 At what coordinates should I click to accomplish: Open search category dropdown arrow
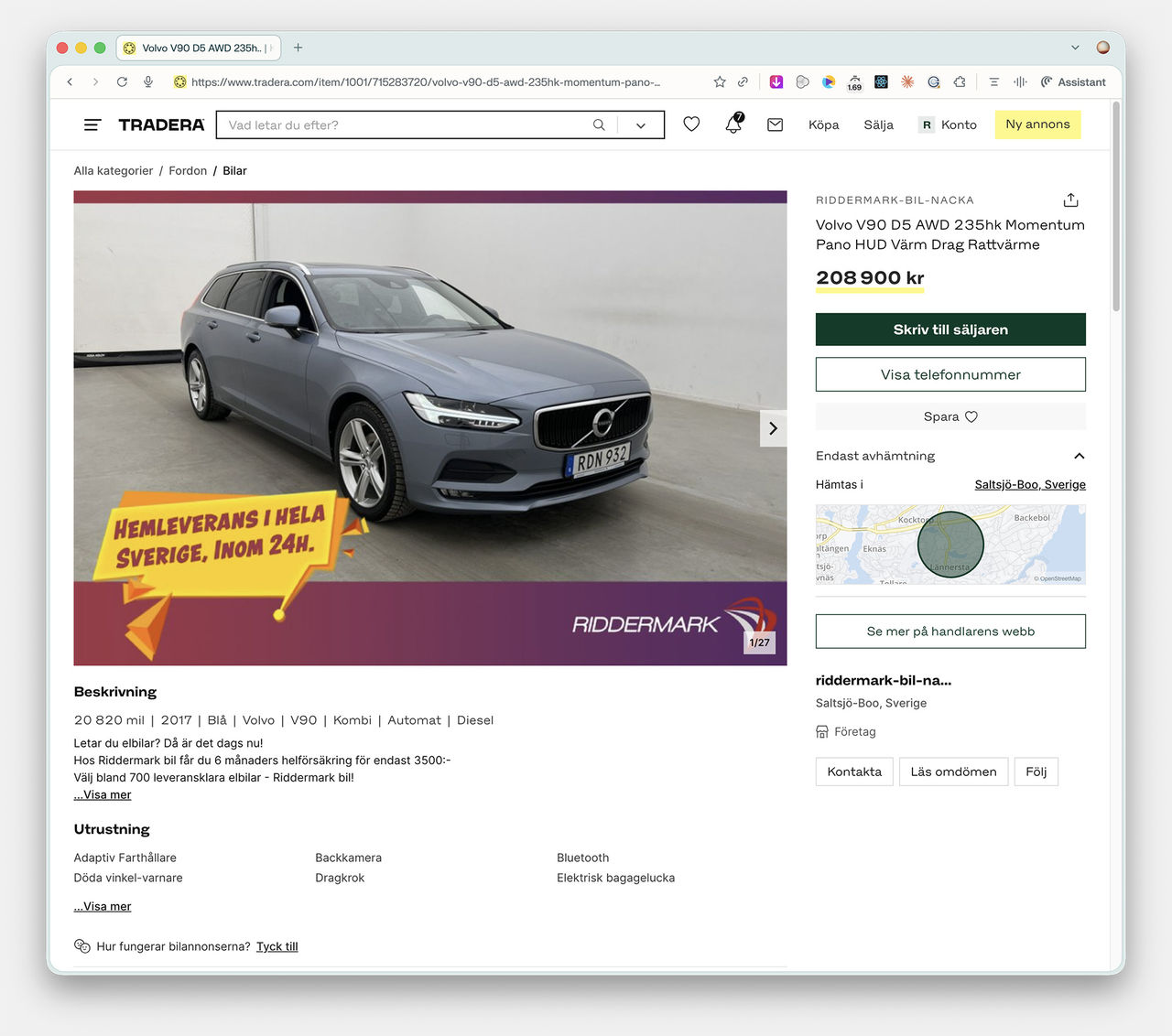click(641, 125)
